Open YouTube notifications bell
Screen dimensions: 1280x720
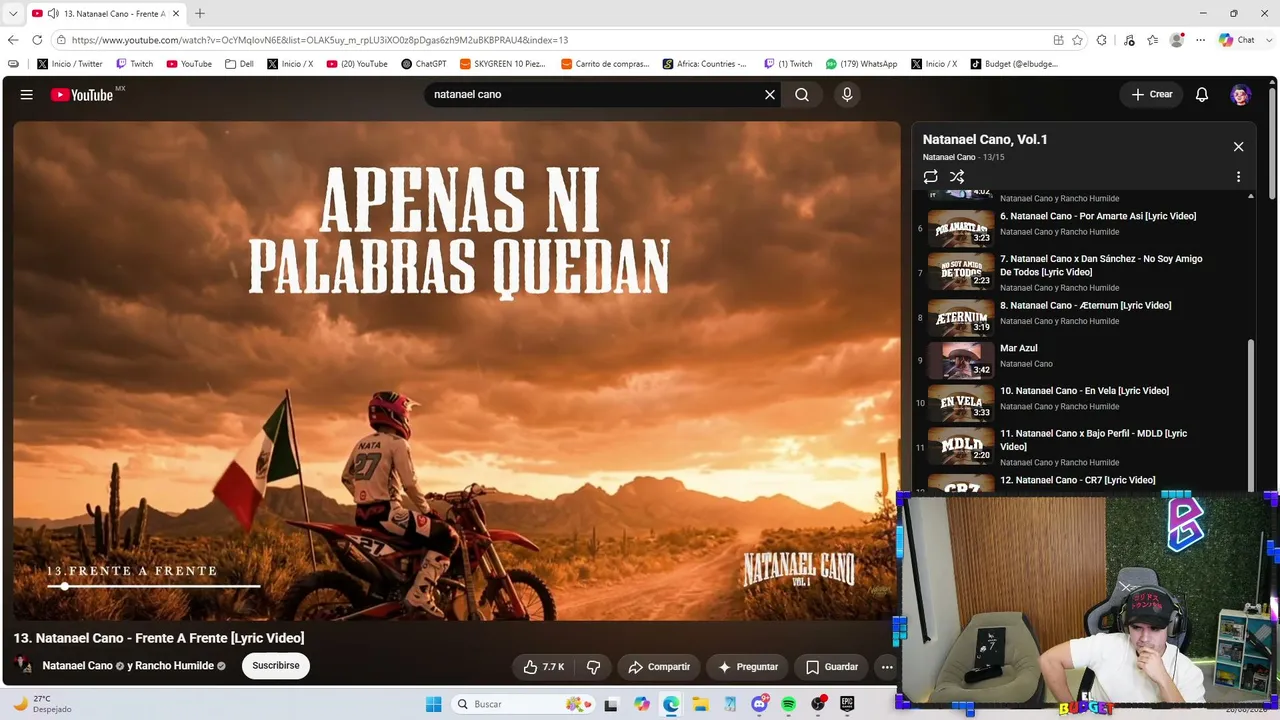1202,95
